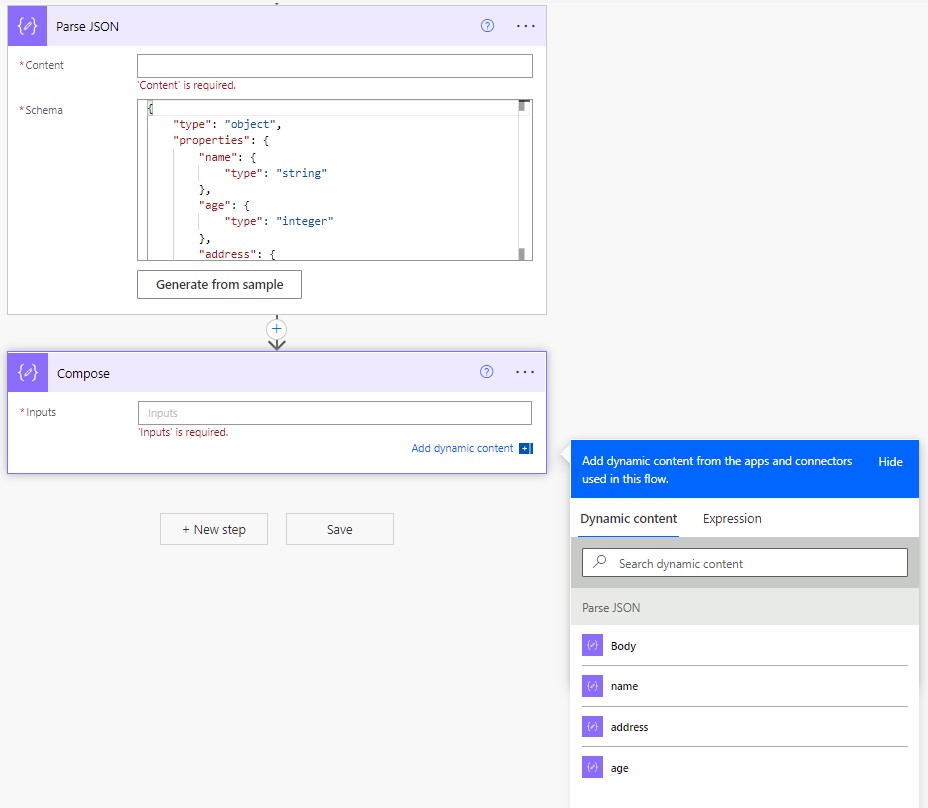
Task: Open Parse JSON more options menu
Action: (x=526, y=26)
